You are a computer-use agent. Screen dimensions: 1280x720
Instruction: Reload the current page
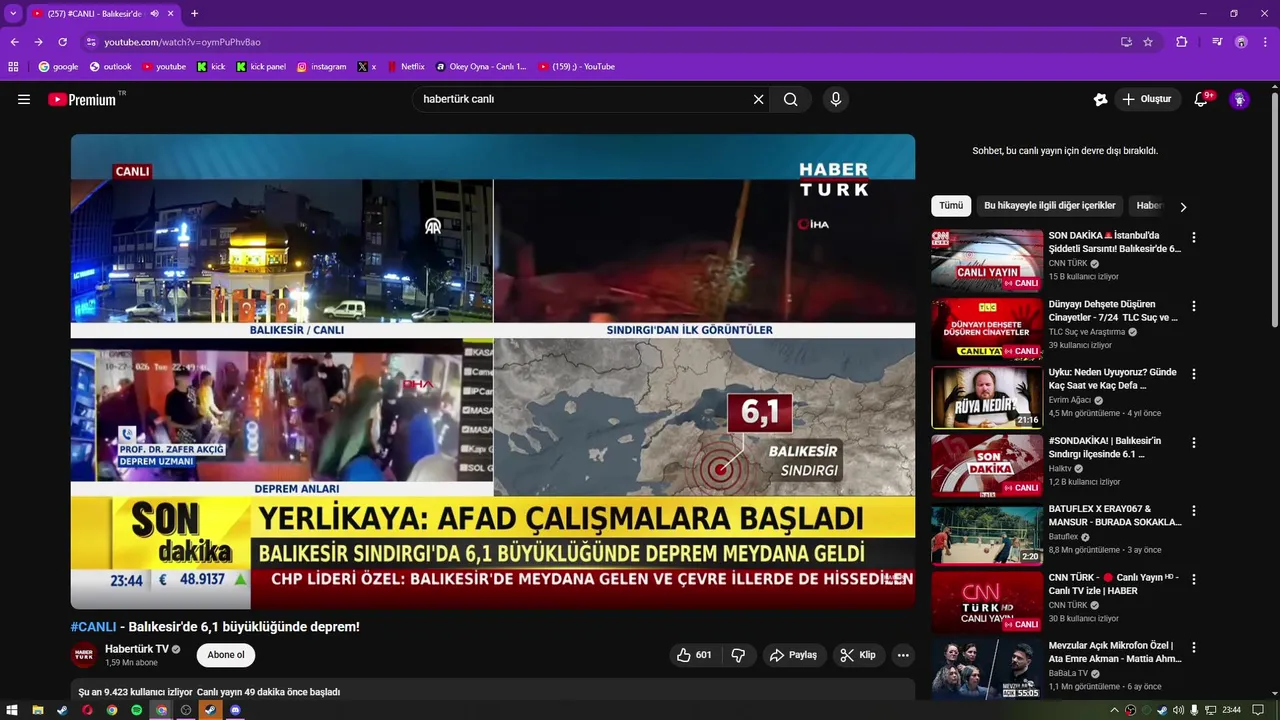(x=62, y=42)
